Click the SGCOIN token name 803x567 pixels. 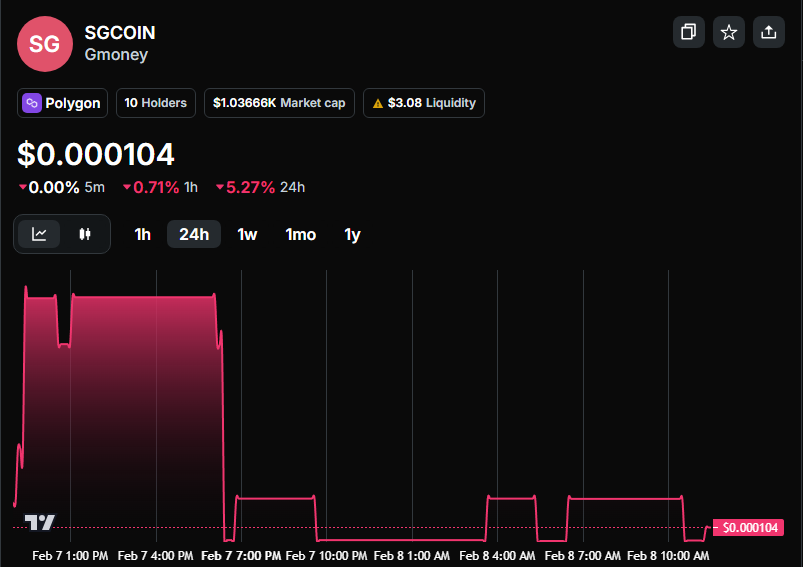click(120, 33)
